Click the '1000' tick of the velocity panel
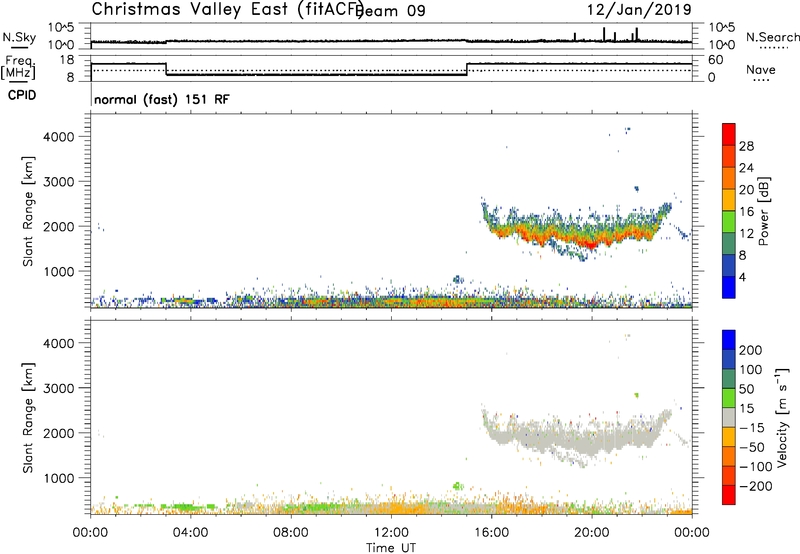Image resolution: width=800 pixels, height=554 pixels. pyautogui.click(x=58, y=478)
